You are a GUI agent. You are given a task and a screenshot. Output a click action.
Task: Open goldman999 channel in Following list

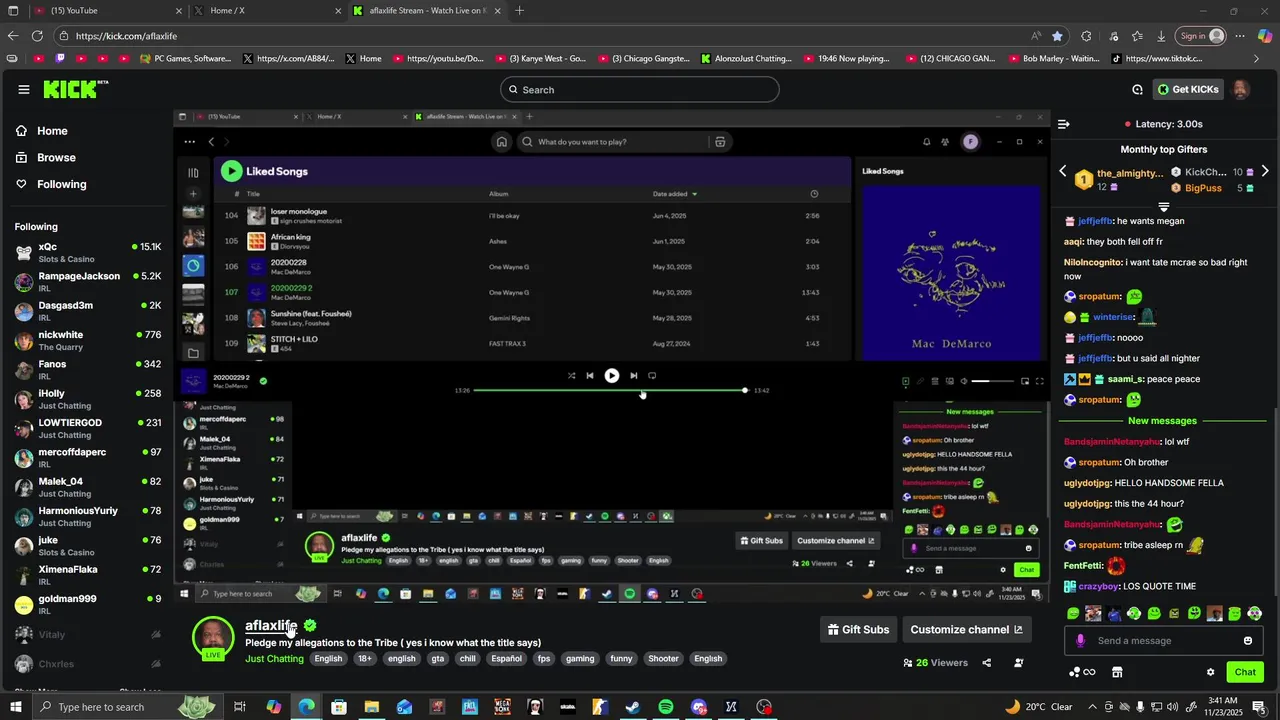[x=88, y=604]
